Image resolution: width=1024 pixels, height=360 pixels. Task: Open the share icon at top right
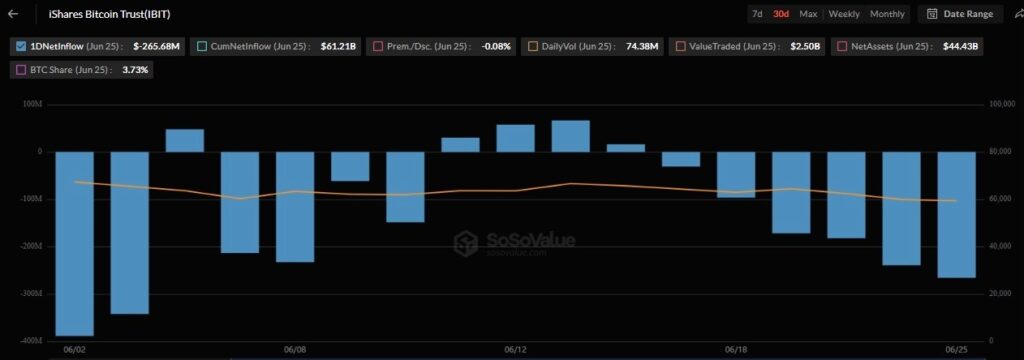tap(1019, 14)
